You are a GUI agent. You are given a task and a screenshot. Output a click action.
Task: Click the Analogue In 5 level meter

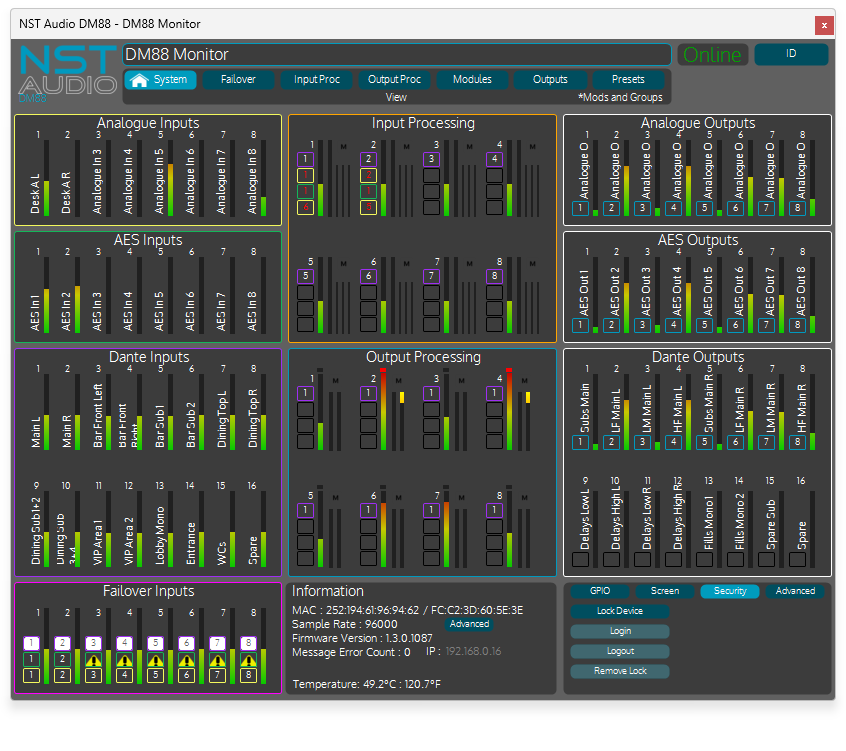170,178
